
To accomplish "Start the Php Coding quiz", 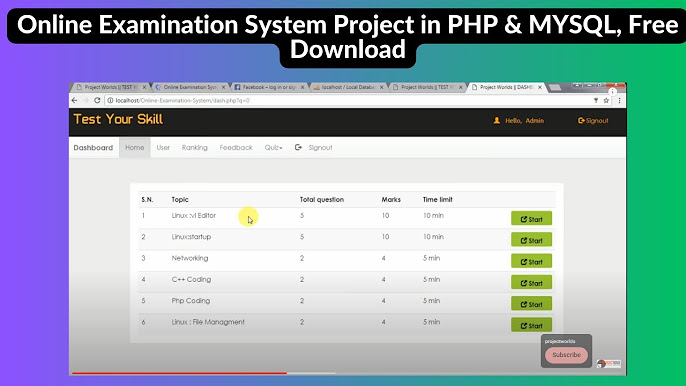I will (x=531, y=304).
